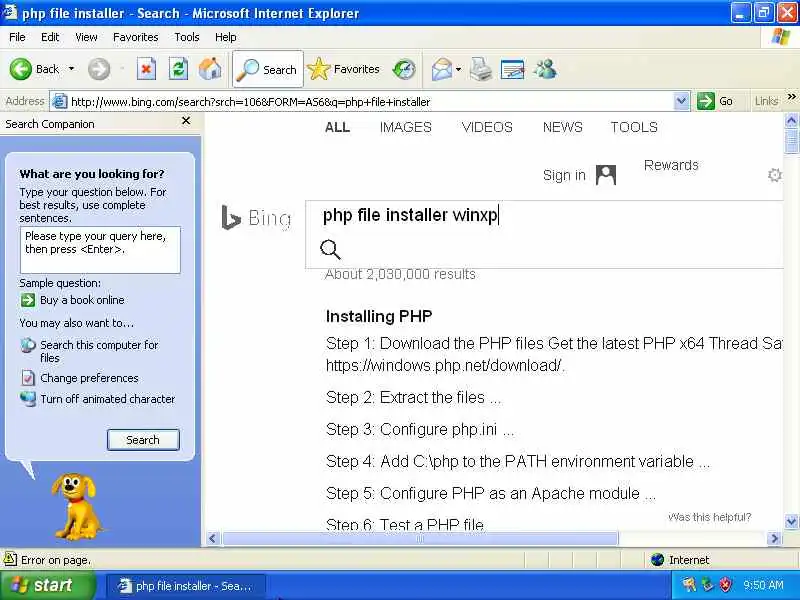Screen dimensions: 800x600
Task: Click vertical scrollbar down arrow
Action: (791, 521)
